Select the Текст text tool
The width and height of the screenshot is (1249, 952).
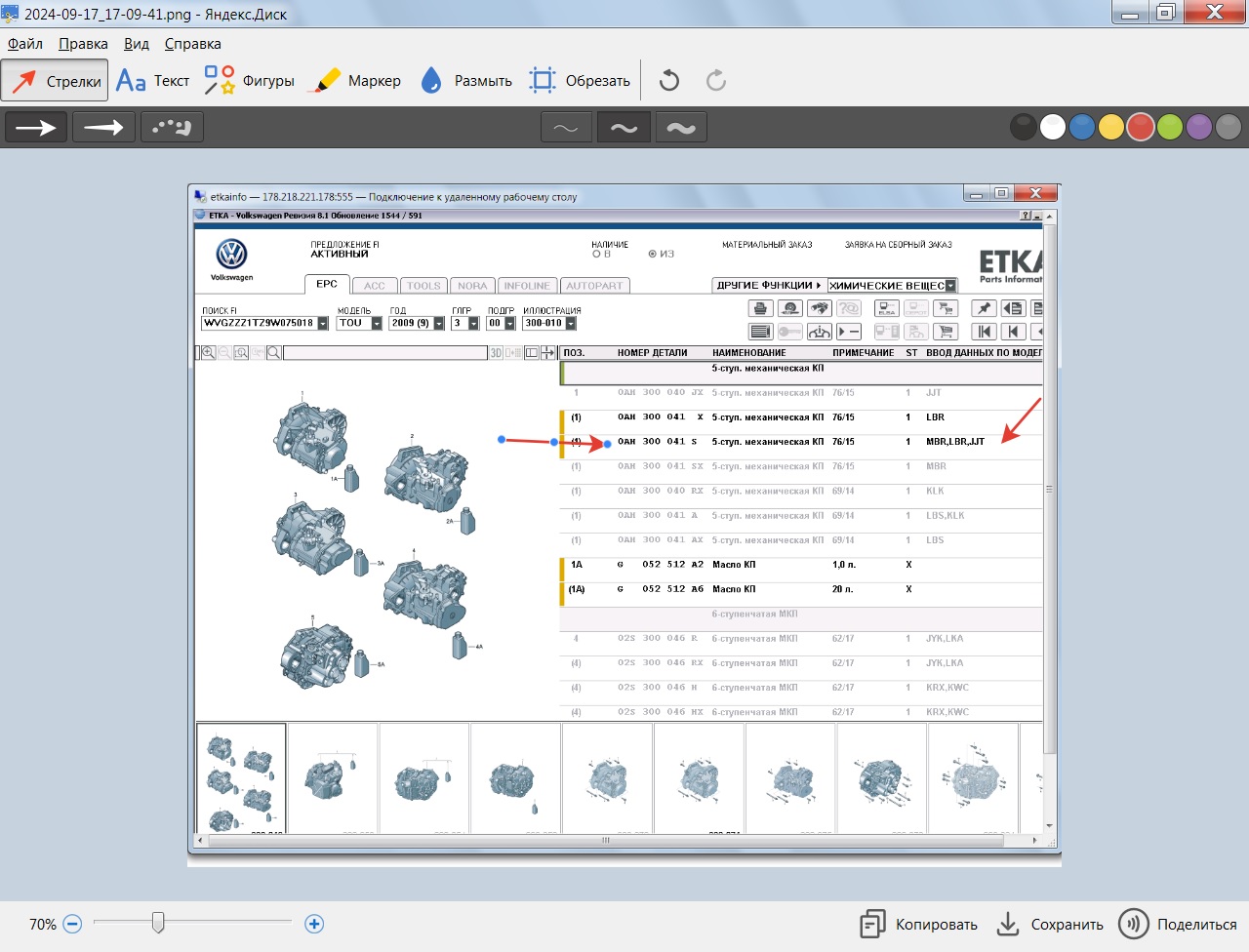(x=152, y=81)
